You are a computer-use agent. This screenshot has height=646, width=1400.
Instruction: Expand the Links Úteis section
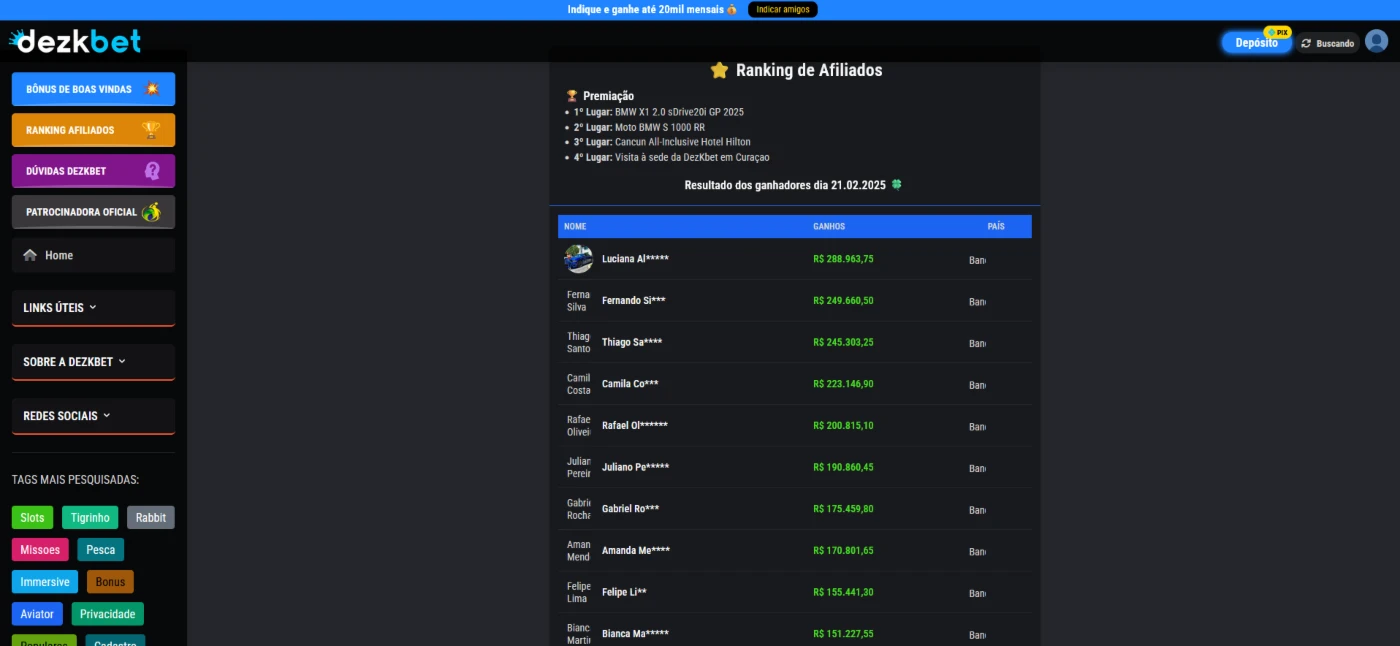pyautogui.click(x=93, y=308)
